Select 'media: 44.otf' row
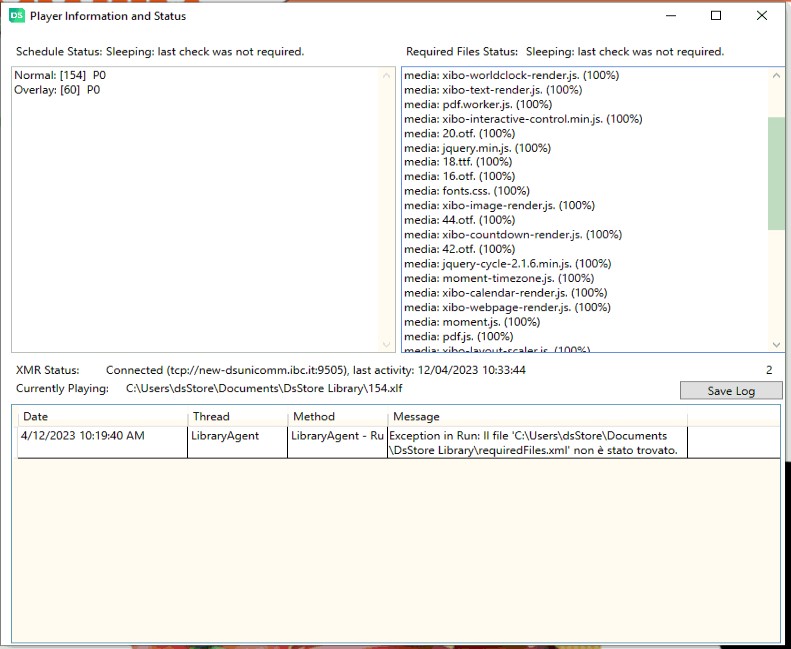The height and width of the screenshot is (649, 791). pos(460,220)
